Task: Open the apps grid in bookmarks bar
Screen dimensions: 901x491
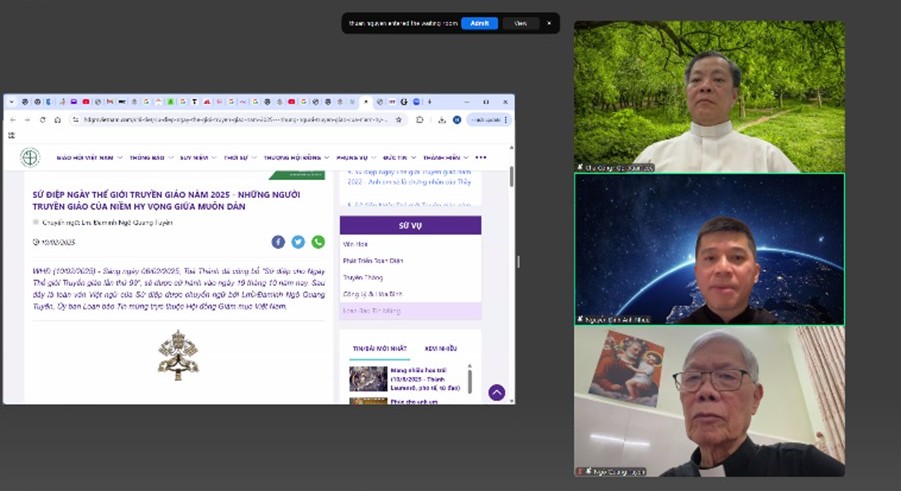Action: pos(11,135)
